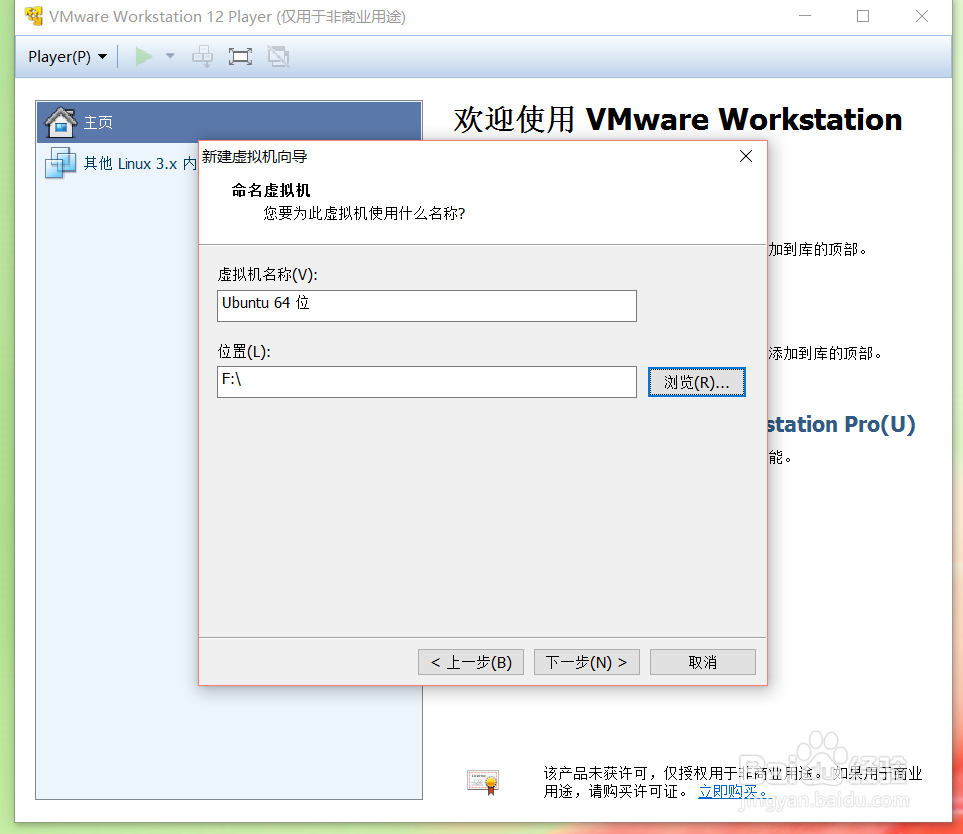The width and height of the screenshot is (963, 834).
Task: Cancel the wizard with 取消 button
Action: [x=703, y=662]
